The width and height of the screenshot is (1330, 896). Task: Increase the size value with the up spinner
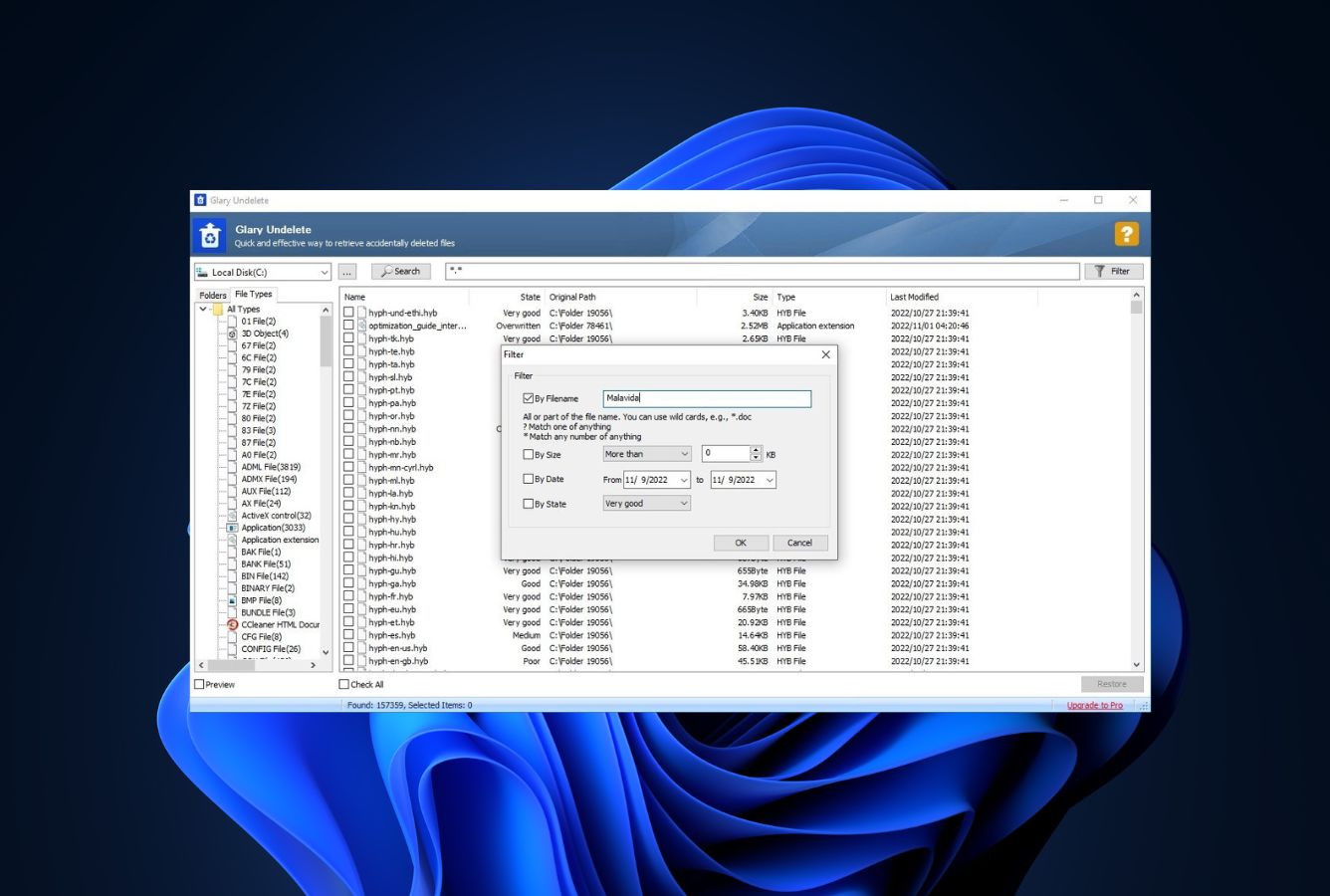(757, 450)
